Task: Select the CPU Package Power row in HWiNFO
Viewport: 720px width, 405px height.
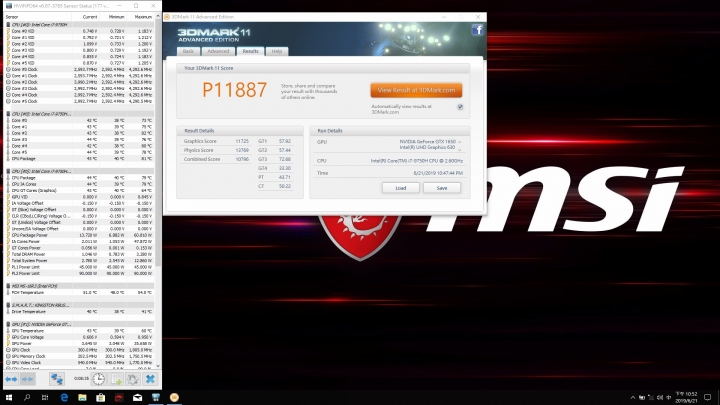Action: pyautogui.click(x=80, y=235)
